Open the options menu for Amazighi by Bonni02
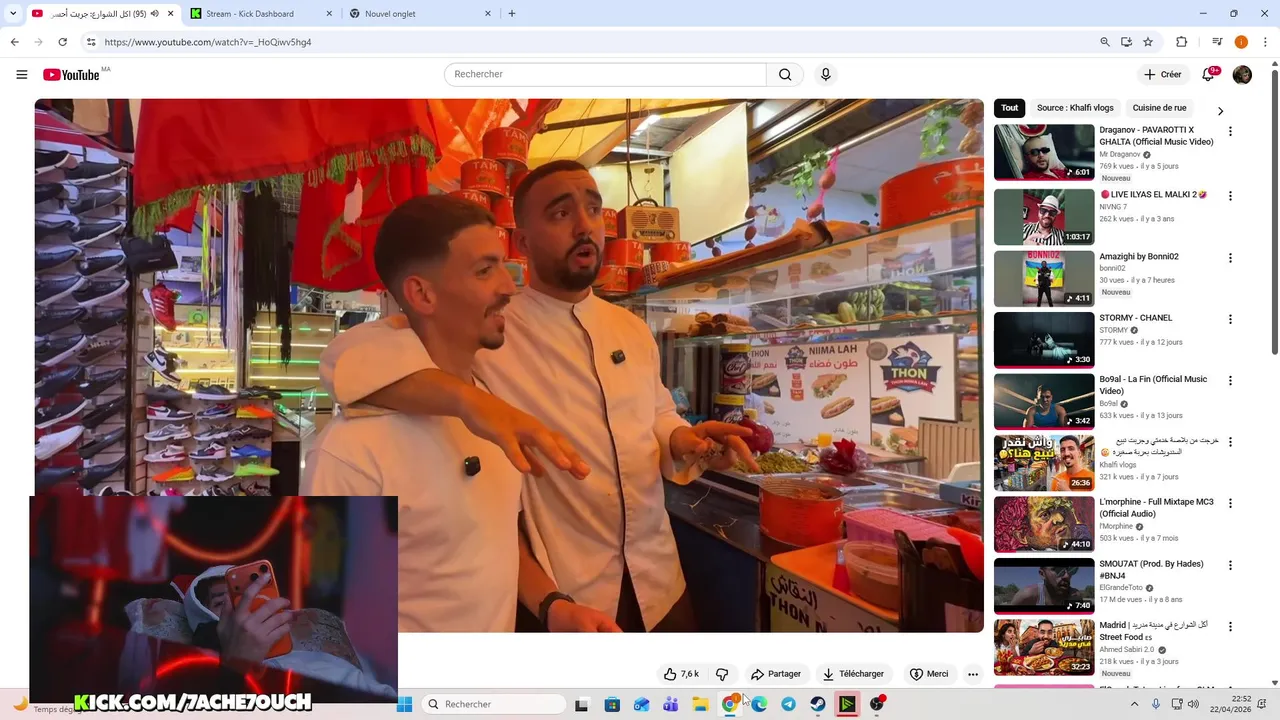This screenshot has height=720, width=1280. [x=1230, y=258]
